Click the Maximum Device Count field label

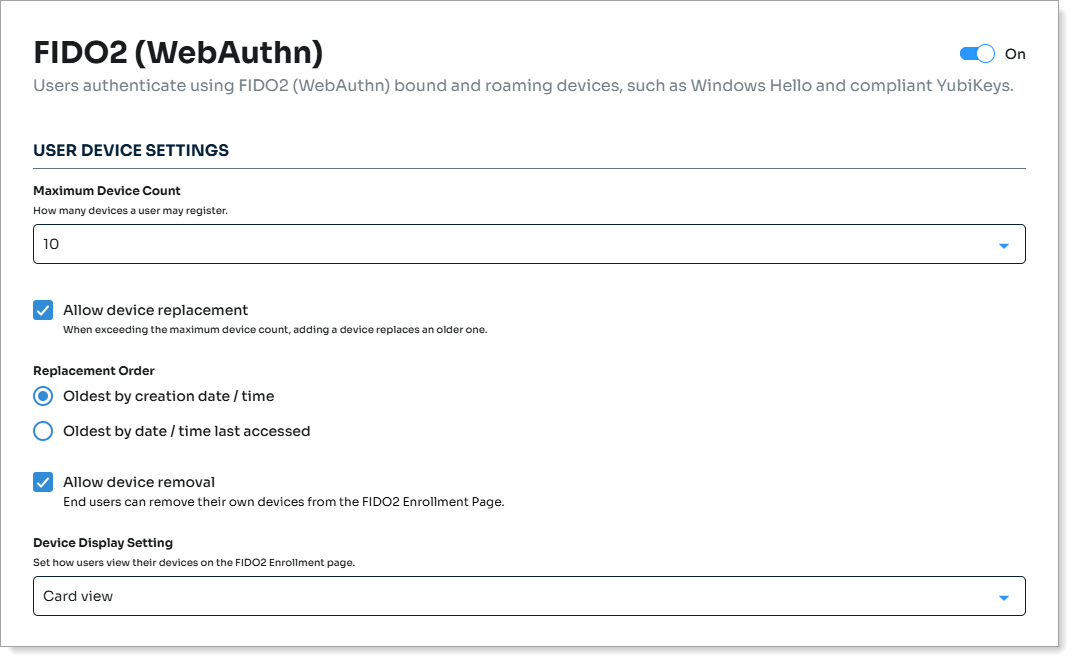[107, 190]
